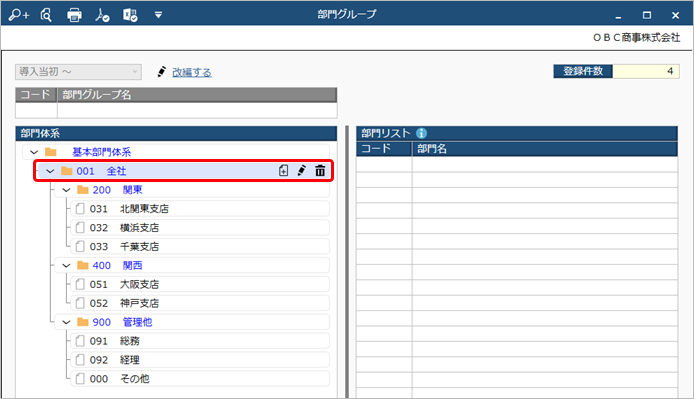The width and height of the screenshot is (694, 399).
Task: Click document icon of 091 総務
Action: [80, 341]
